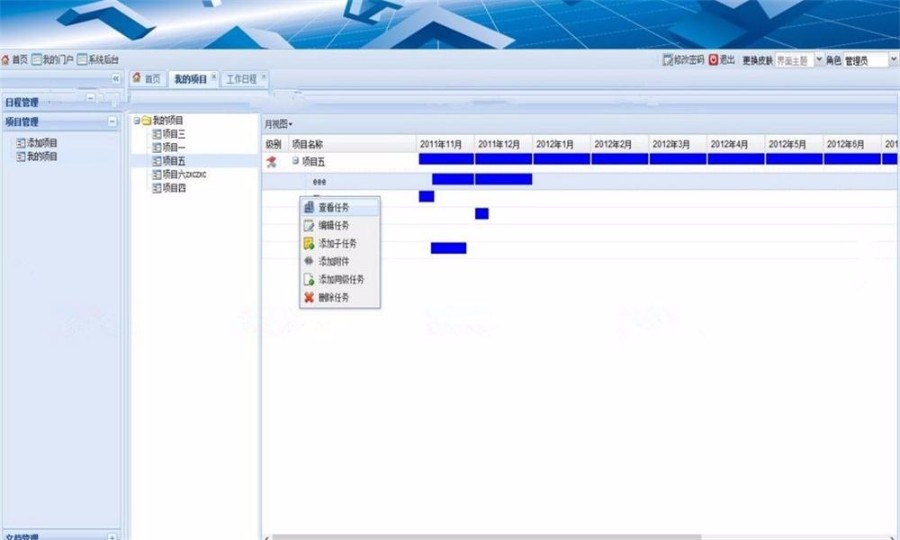Choose 编辑任务 from the context menu
This screenshot has height=540, width=900.
(340, 226)
